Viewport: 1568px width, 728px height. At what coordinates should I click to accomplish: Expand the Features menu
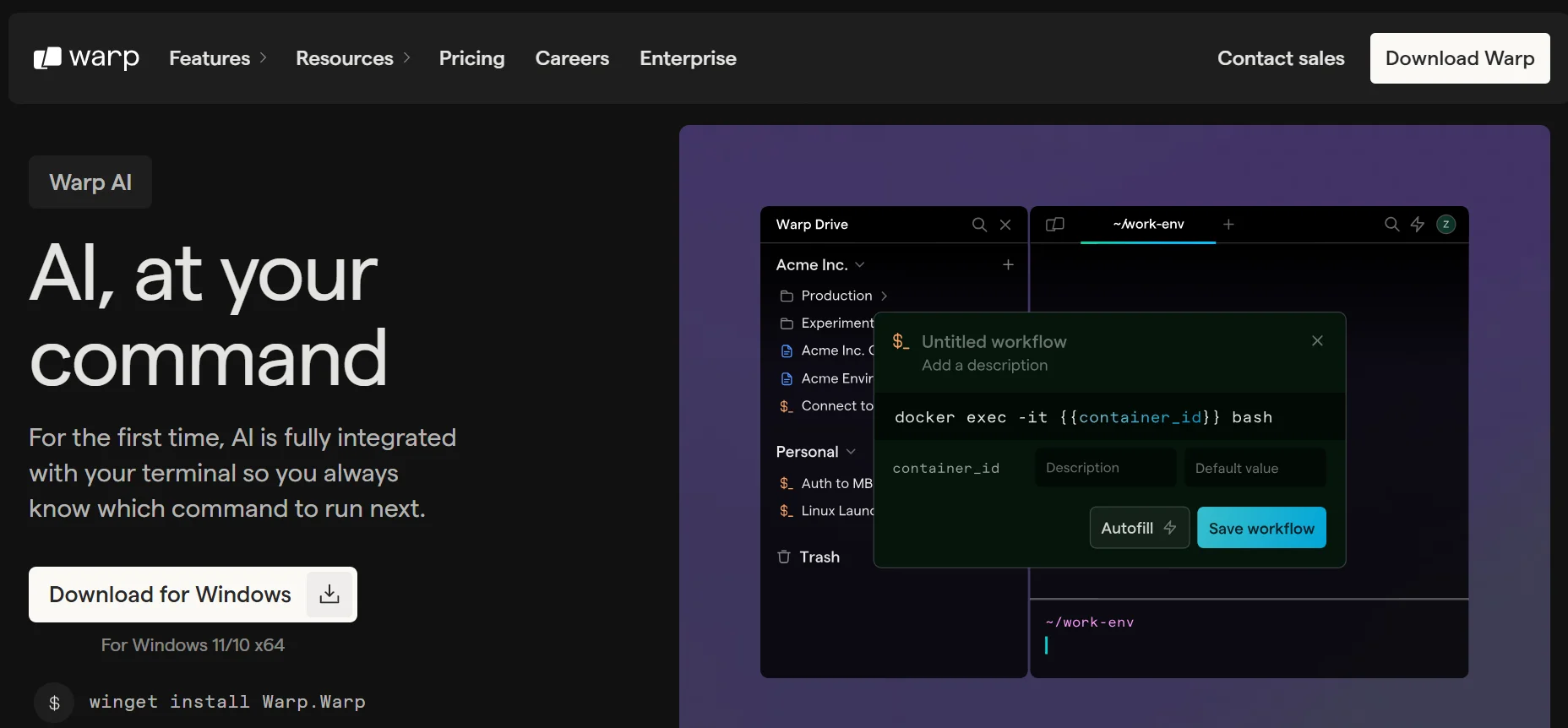point(218,58)
